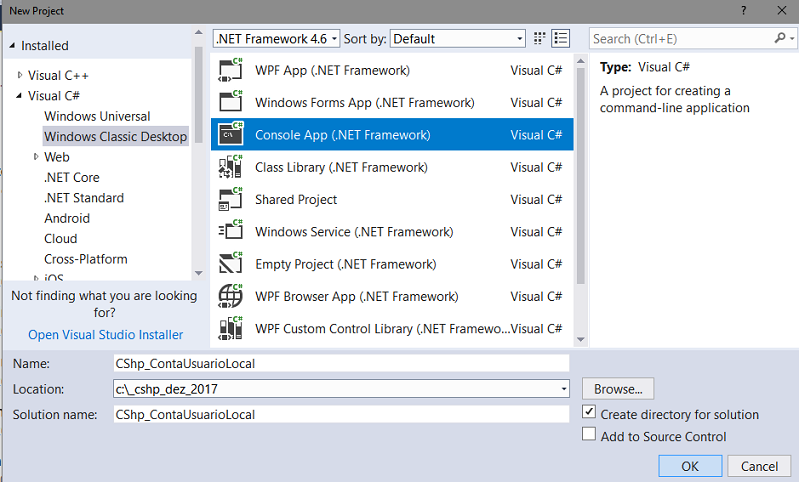The width and height of the screenshot is (799, 482).
Task: Select WPF Custom Control Library row
Action: pyautogui.click(x=392, y=328)
